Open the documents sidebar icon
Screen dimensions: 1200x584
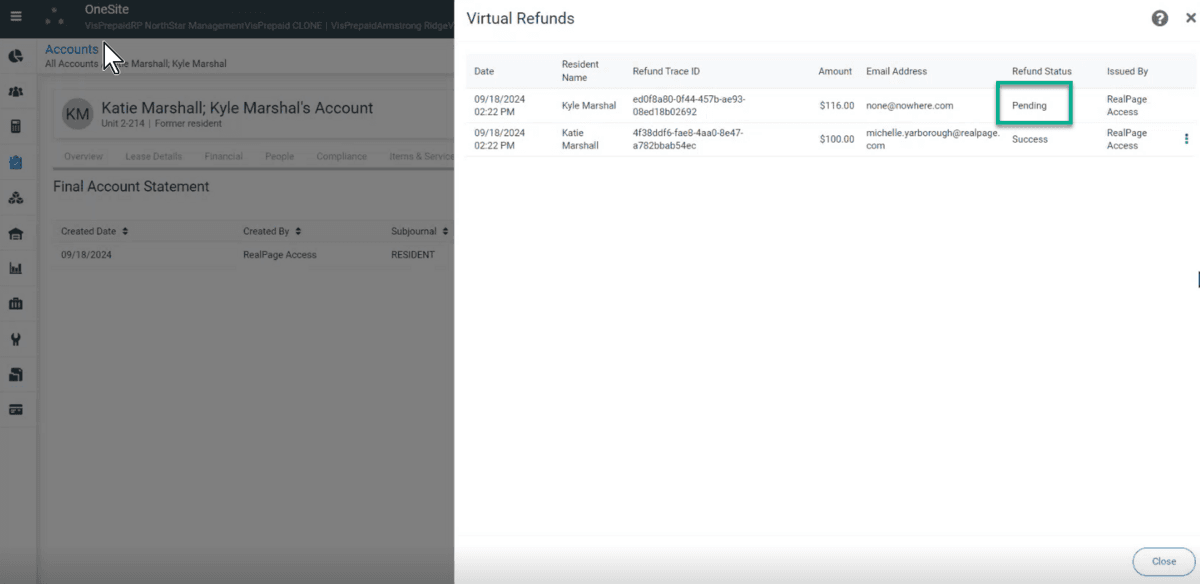16,374
